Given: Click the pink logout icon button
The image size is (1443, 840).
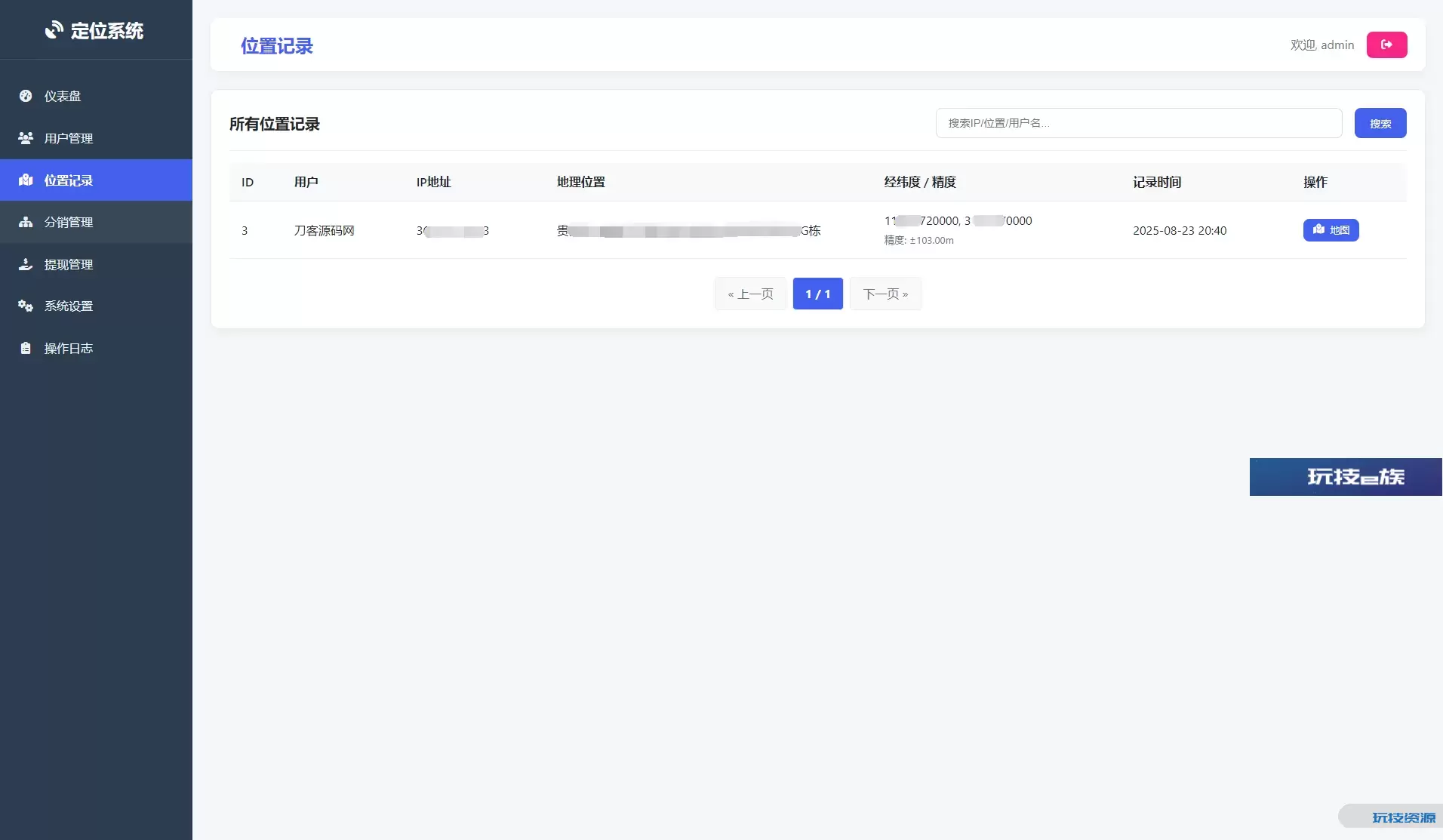Looking at the screenshot, I should [x=1386, y=45].
